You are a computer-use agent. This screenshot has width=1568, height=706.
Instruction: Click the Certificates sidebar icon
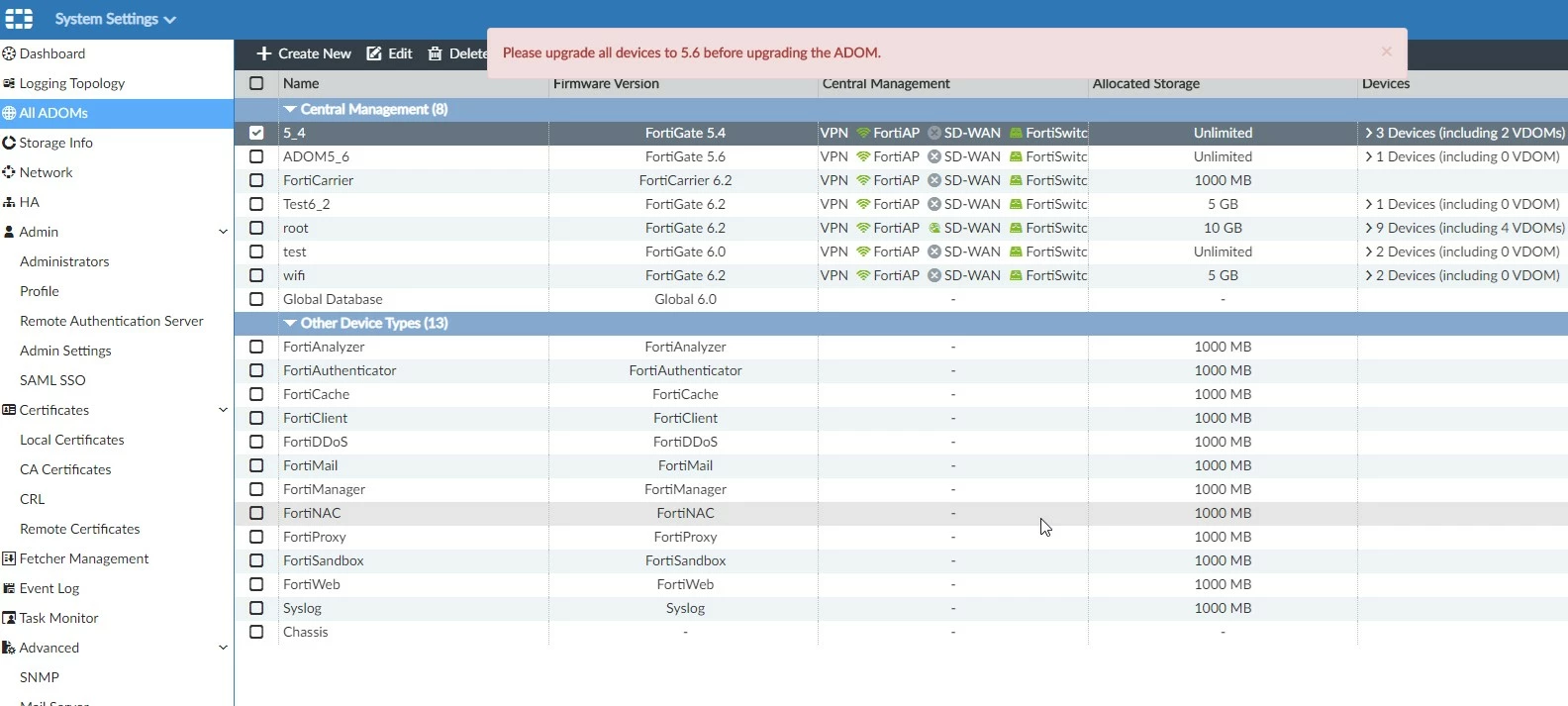pyautogui.click(x=9, y=410)
